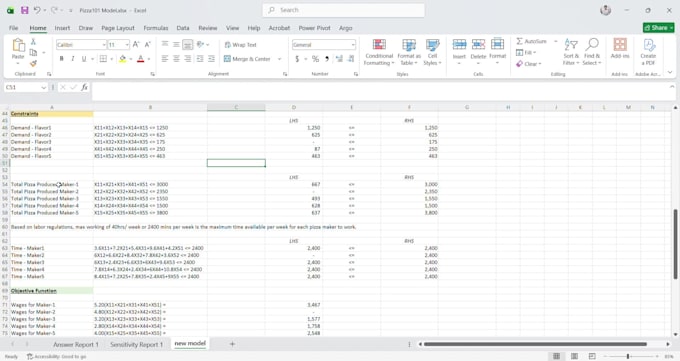Toggle Wrap Text on
This screenshot has height=361, width=680.
pos(240,45)
